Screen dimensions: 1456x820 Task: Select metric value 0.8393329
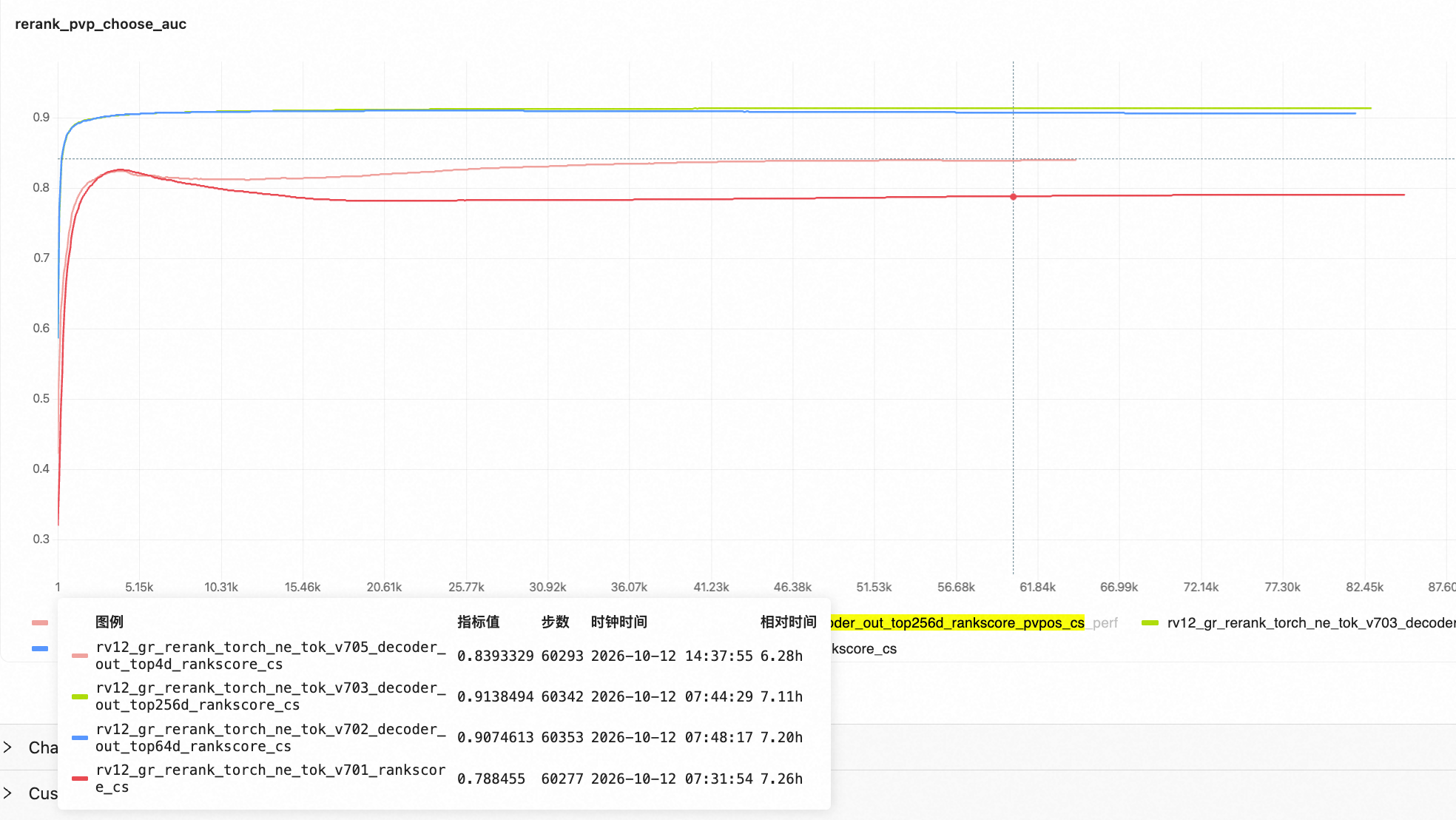495,656
